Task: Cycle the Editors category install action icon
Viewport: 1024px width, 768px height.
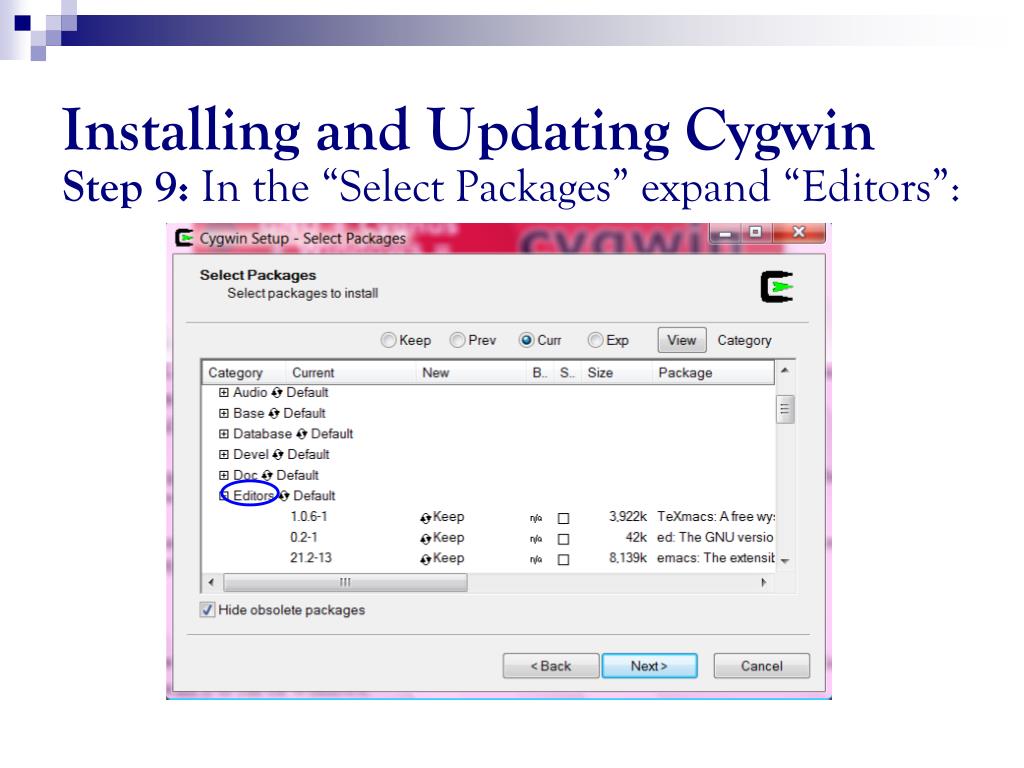Action: tap(284, 496)
